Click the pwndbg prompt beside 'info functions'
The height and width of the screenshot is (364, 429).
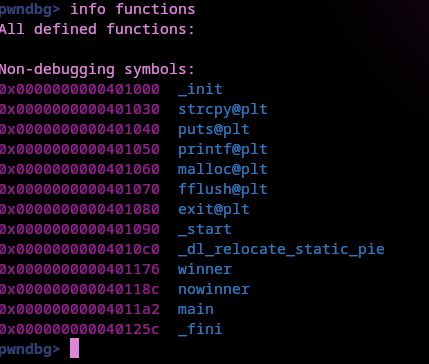[x=30, y=10]
